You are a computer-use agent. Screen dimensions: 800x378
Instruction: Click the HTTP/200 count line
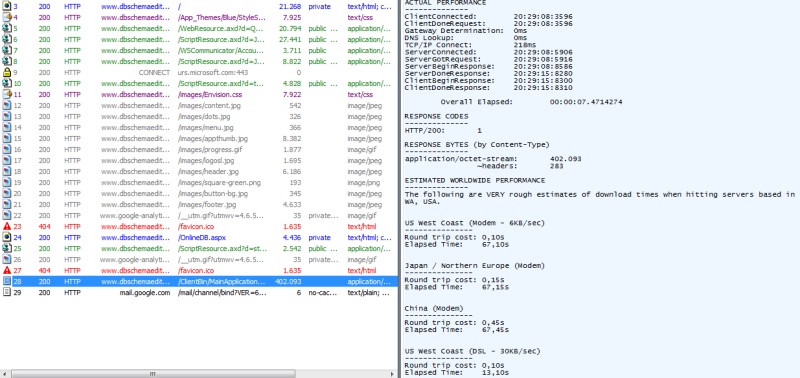pyautogui.click(x=443, y=131)
